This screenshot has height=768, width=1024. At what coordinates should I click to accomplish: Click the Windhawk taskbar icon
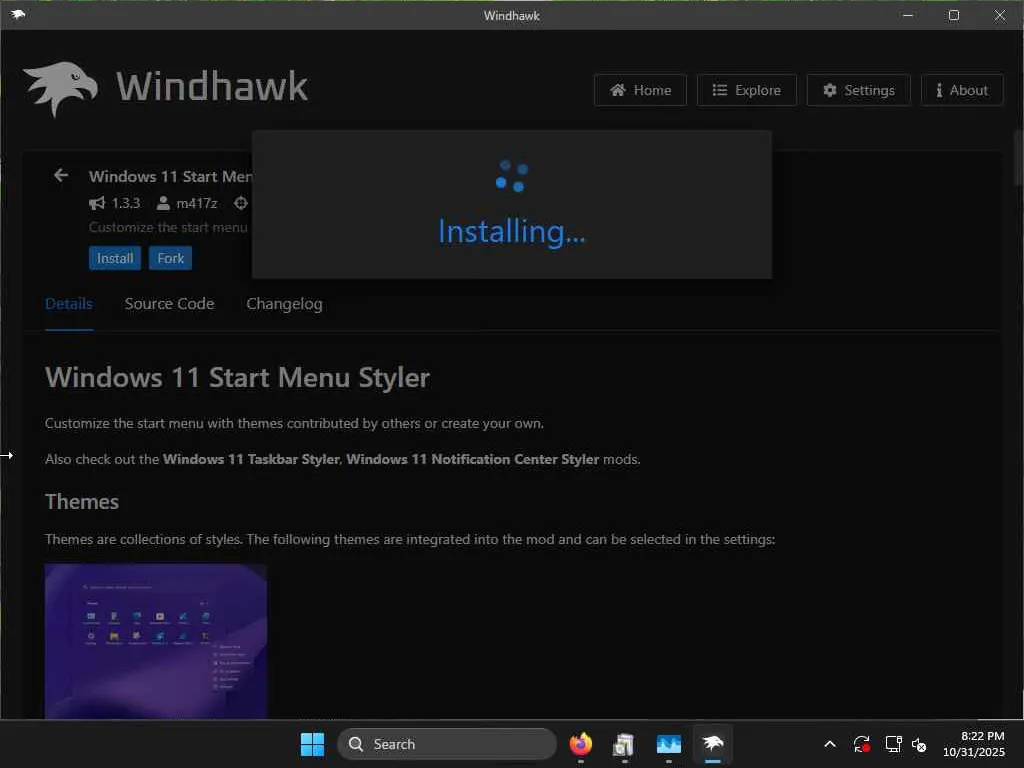click(712, 744)
